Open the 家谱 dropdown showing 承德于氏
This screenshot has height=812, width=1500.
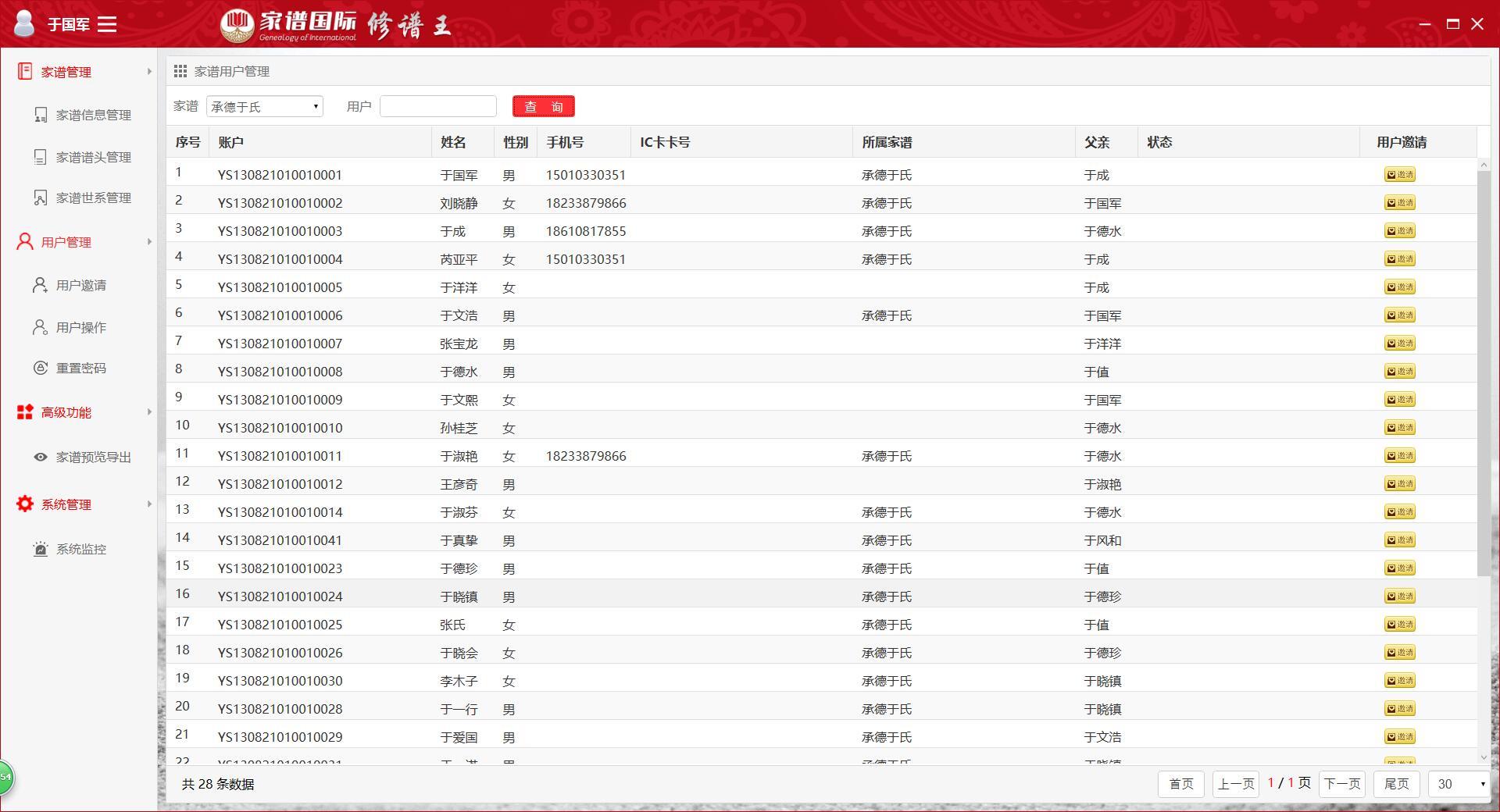point(265,106)
